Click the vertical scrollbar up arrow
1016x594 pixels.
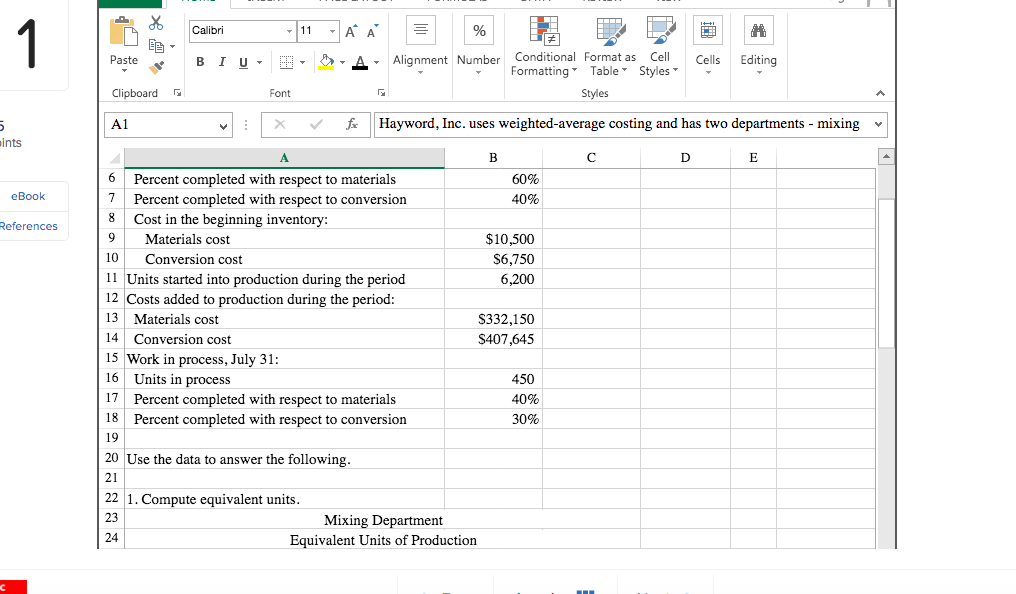click(886, 157)
